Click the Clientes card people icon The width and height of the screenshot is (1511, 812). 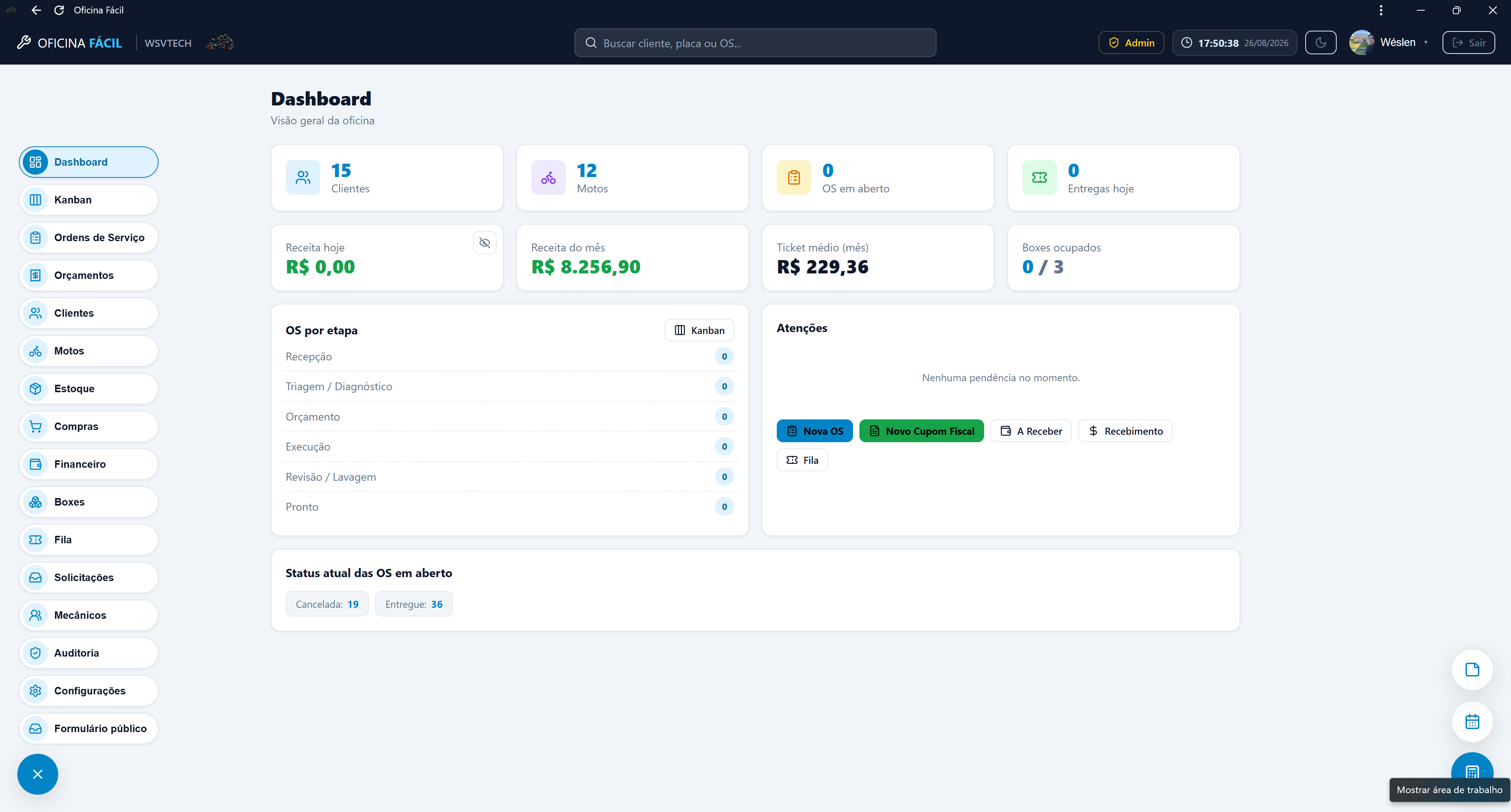tap(303, 177)
